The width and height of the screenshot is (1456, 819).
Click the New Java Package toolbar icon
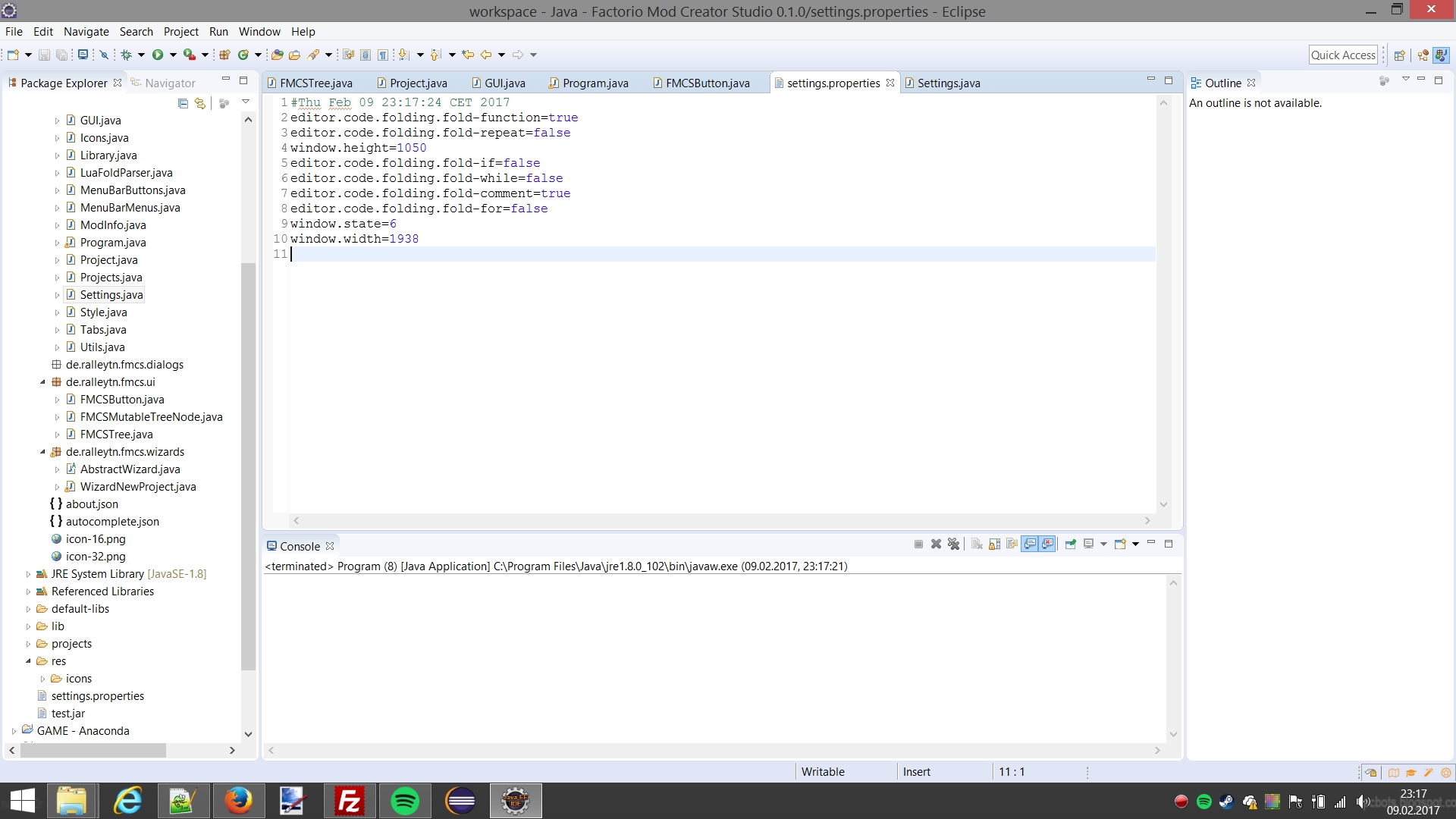(x=224, y=55)
